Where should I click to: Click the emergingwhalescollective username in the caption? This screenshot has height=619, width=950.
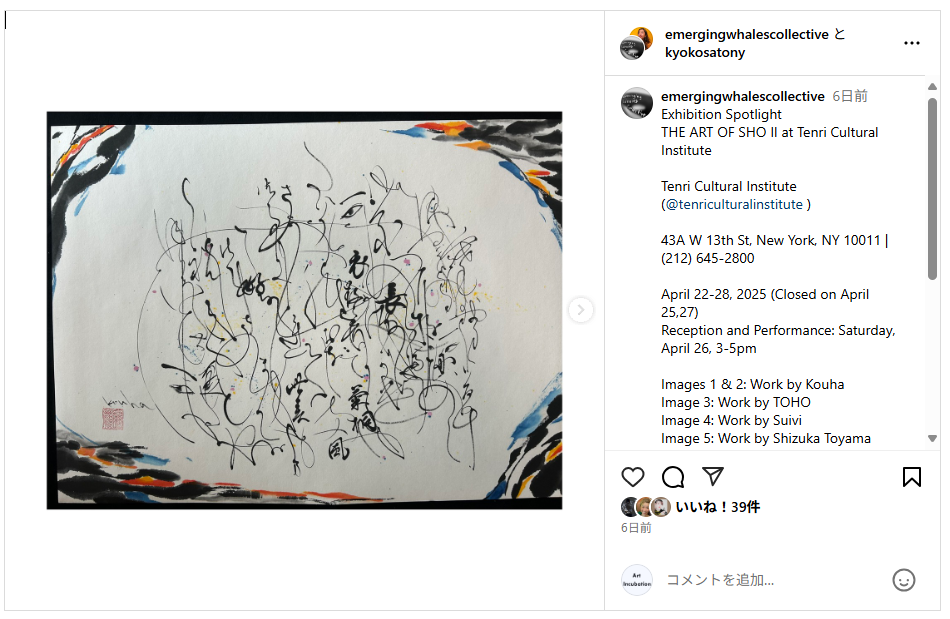[743, 96]
